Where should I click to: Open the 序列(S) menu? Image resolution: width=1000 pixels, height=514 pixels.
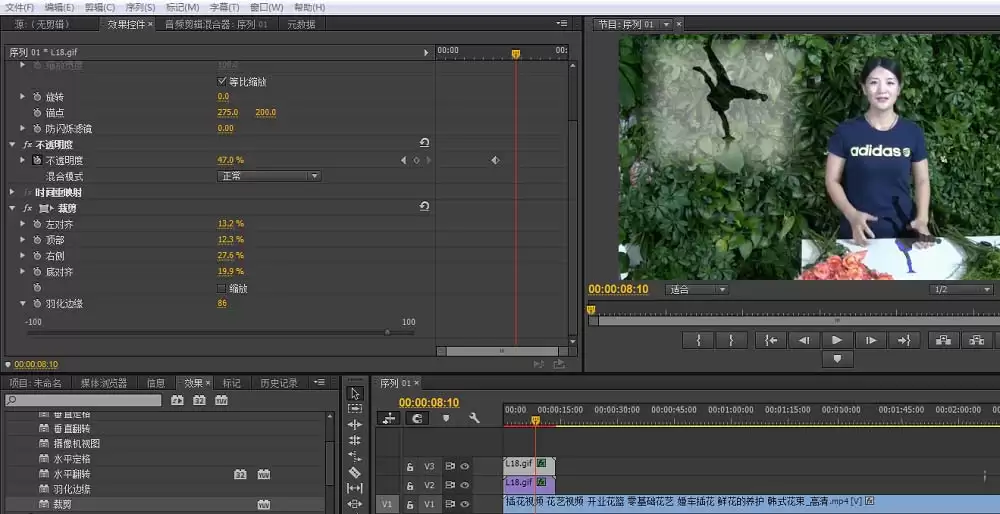coord(140,8)
